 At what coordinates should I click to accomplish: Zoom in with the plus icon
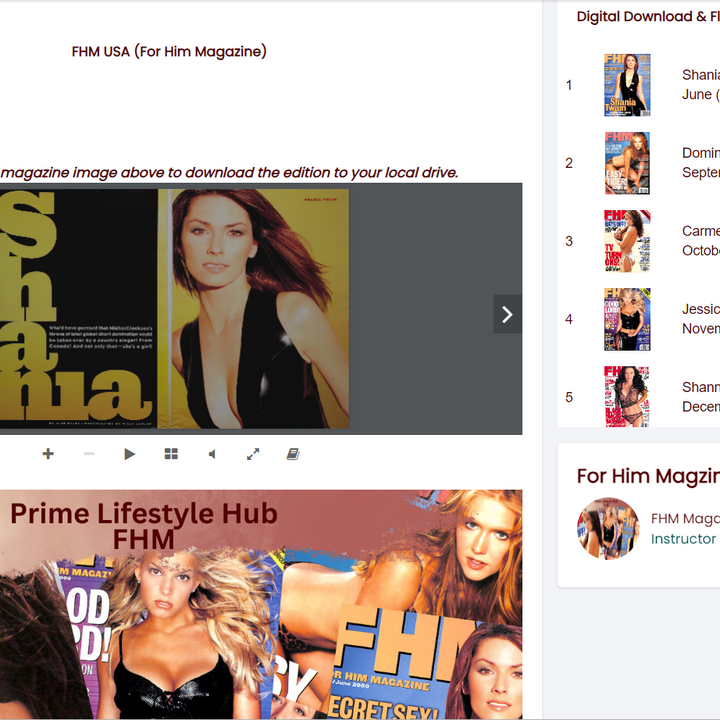click(48, 454)
